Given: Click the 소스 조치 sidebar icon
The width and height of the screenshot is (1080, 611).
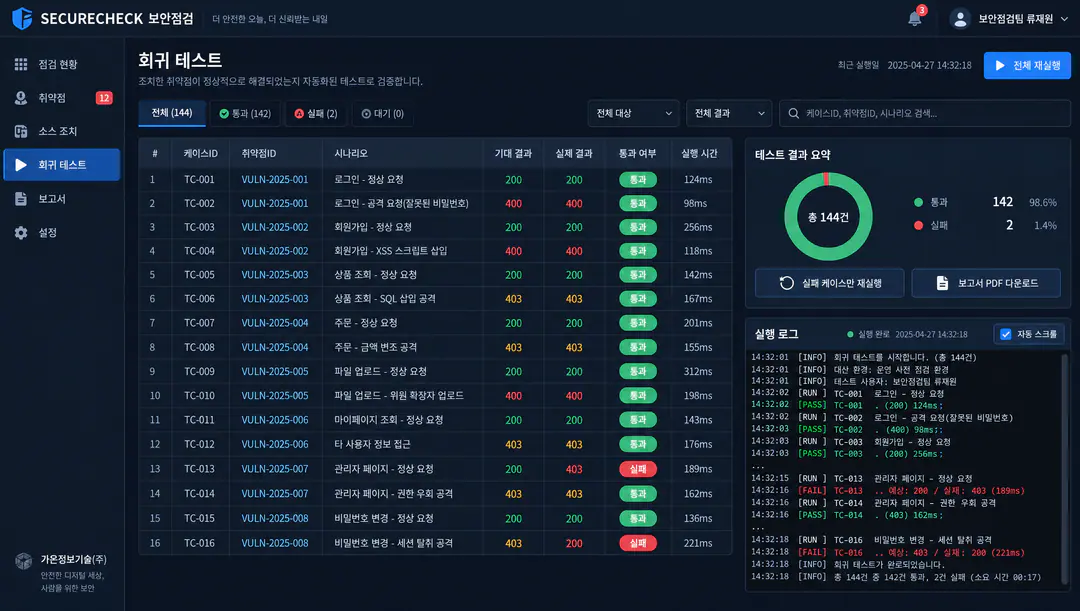Looking at the screenshot, I should point(21,131).
